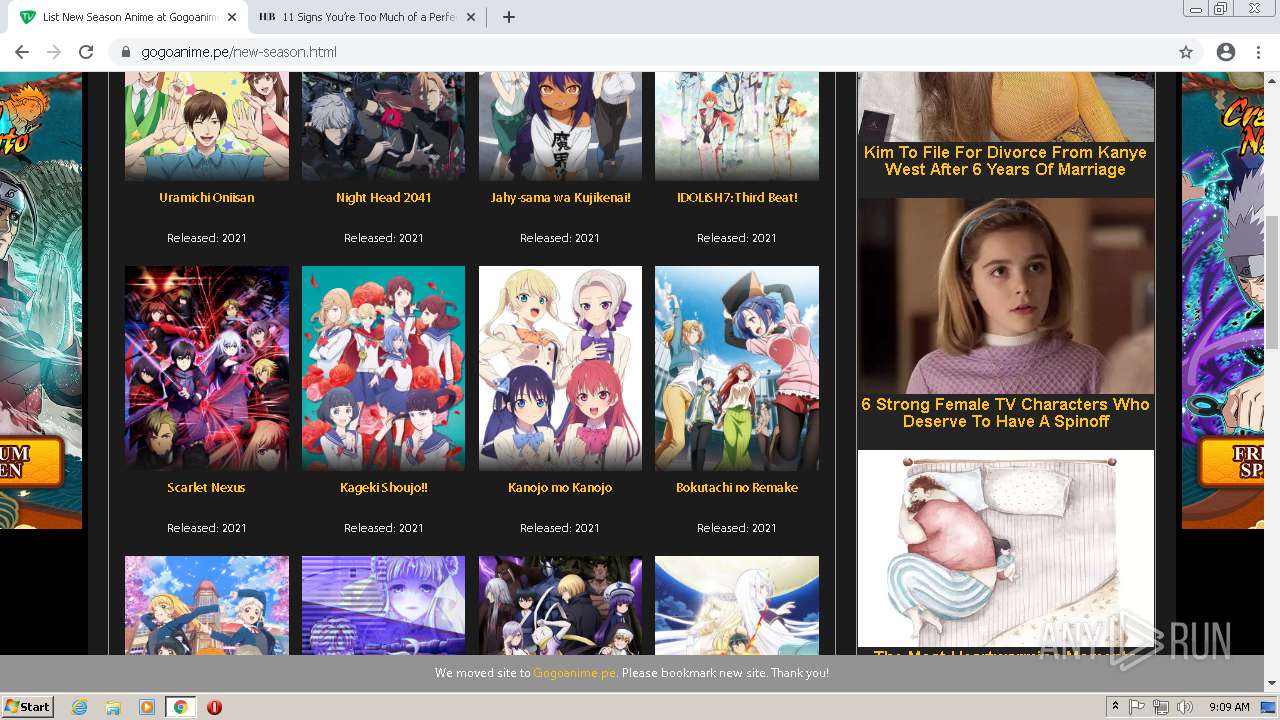This screenshot has width=1280, height=720.
Task: Open a new tab with the plus button
Action: coord(508,17)
